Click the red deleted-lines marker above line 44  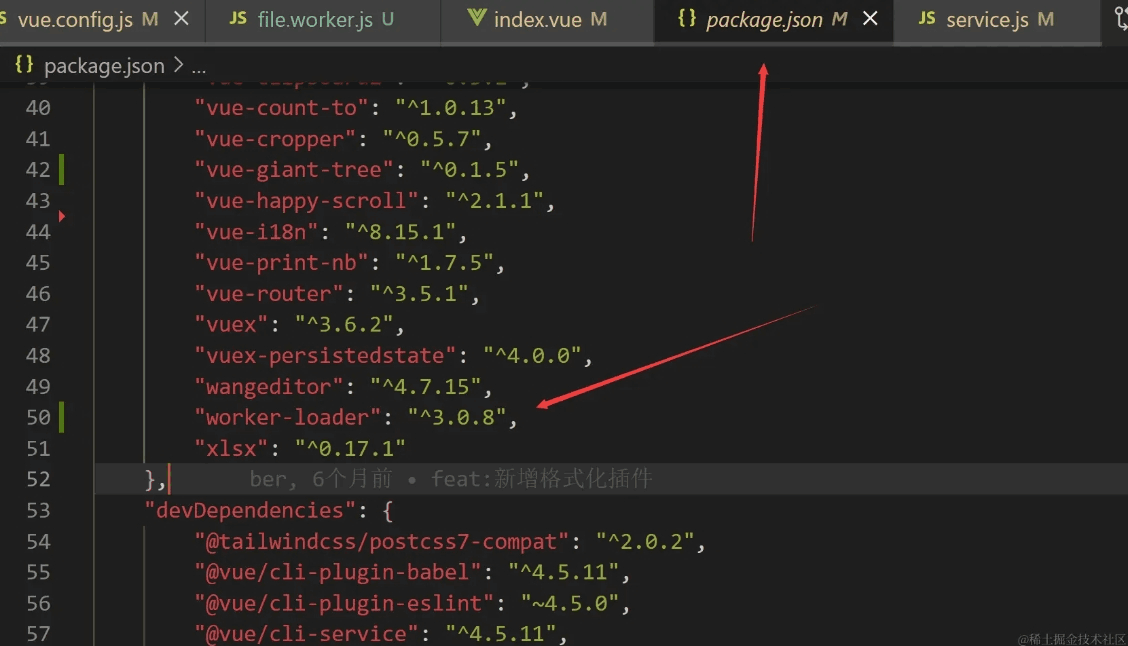tap(62, 216)
